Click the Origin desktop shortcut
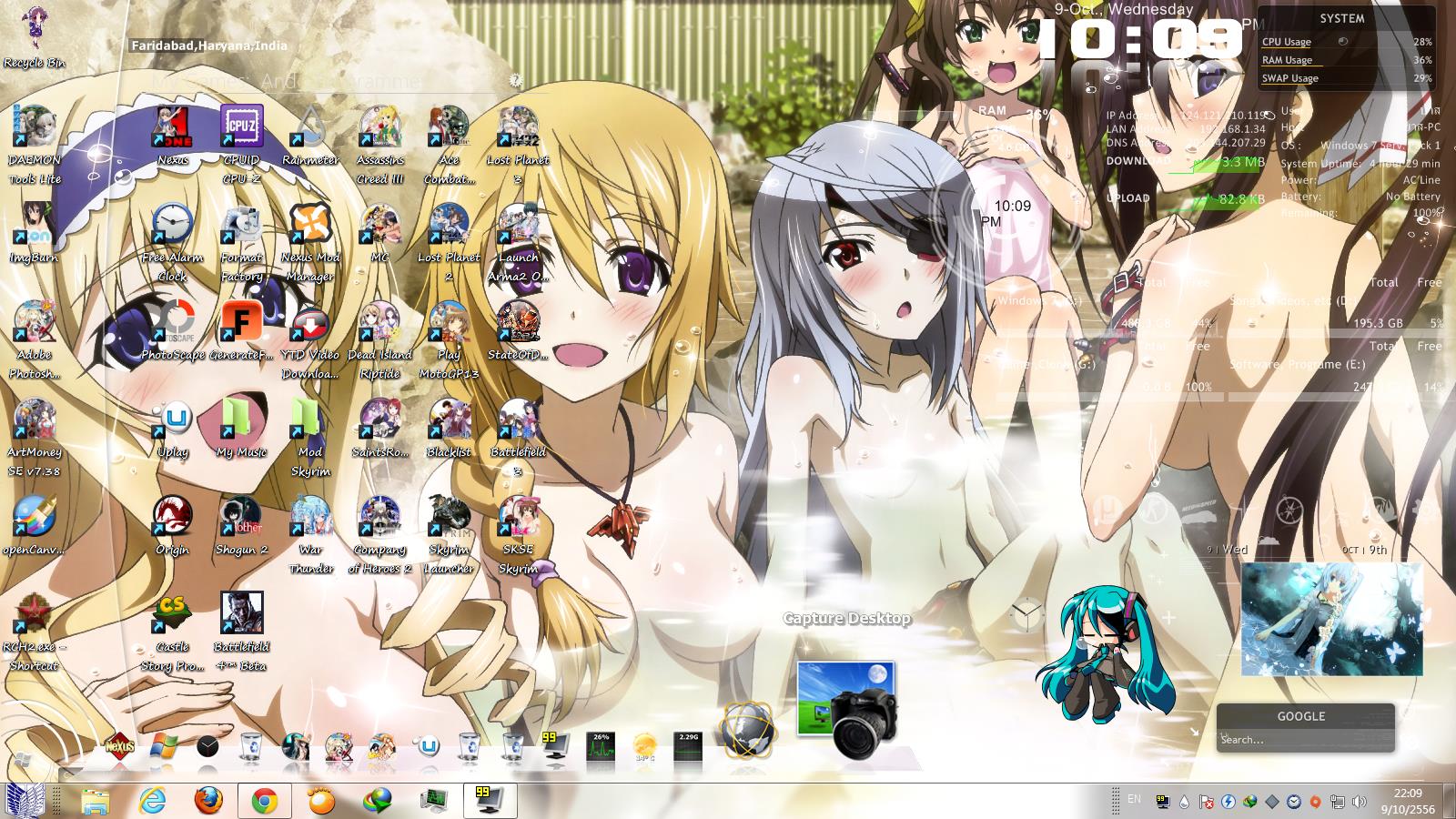This screenshot has width=1456, height=819. coord(173,526)
